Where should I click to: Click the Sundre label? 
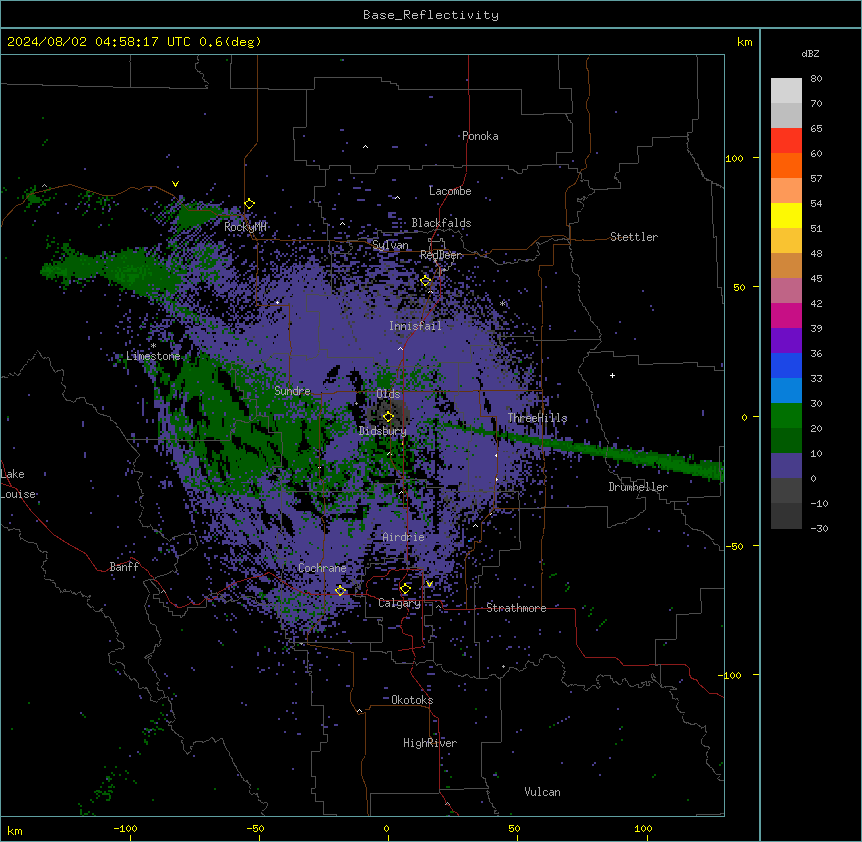tap(292, 391)
